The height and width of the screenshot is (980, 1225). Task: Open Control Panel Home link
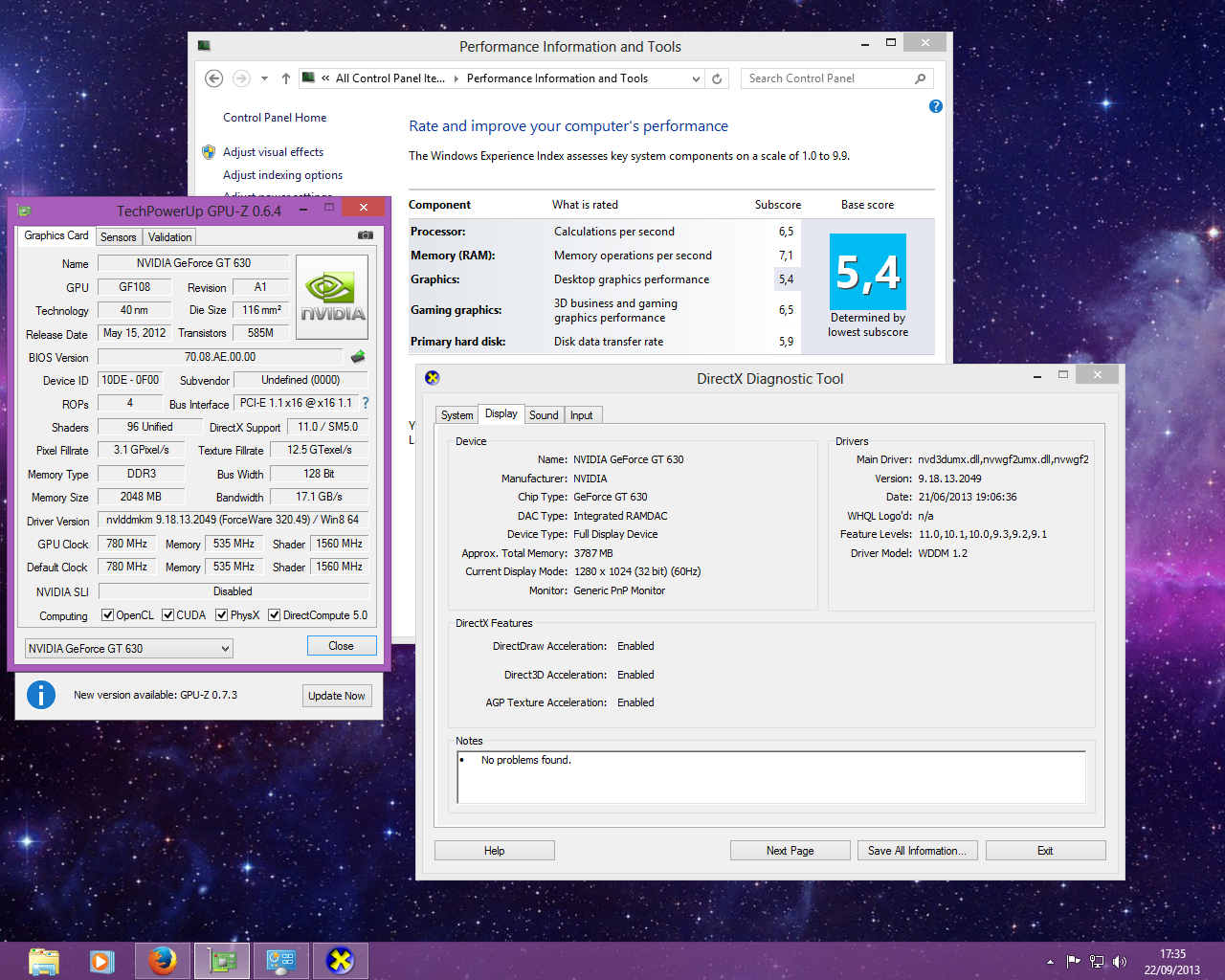coord(275,118)
